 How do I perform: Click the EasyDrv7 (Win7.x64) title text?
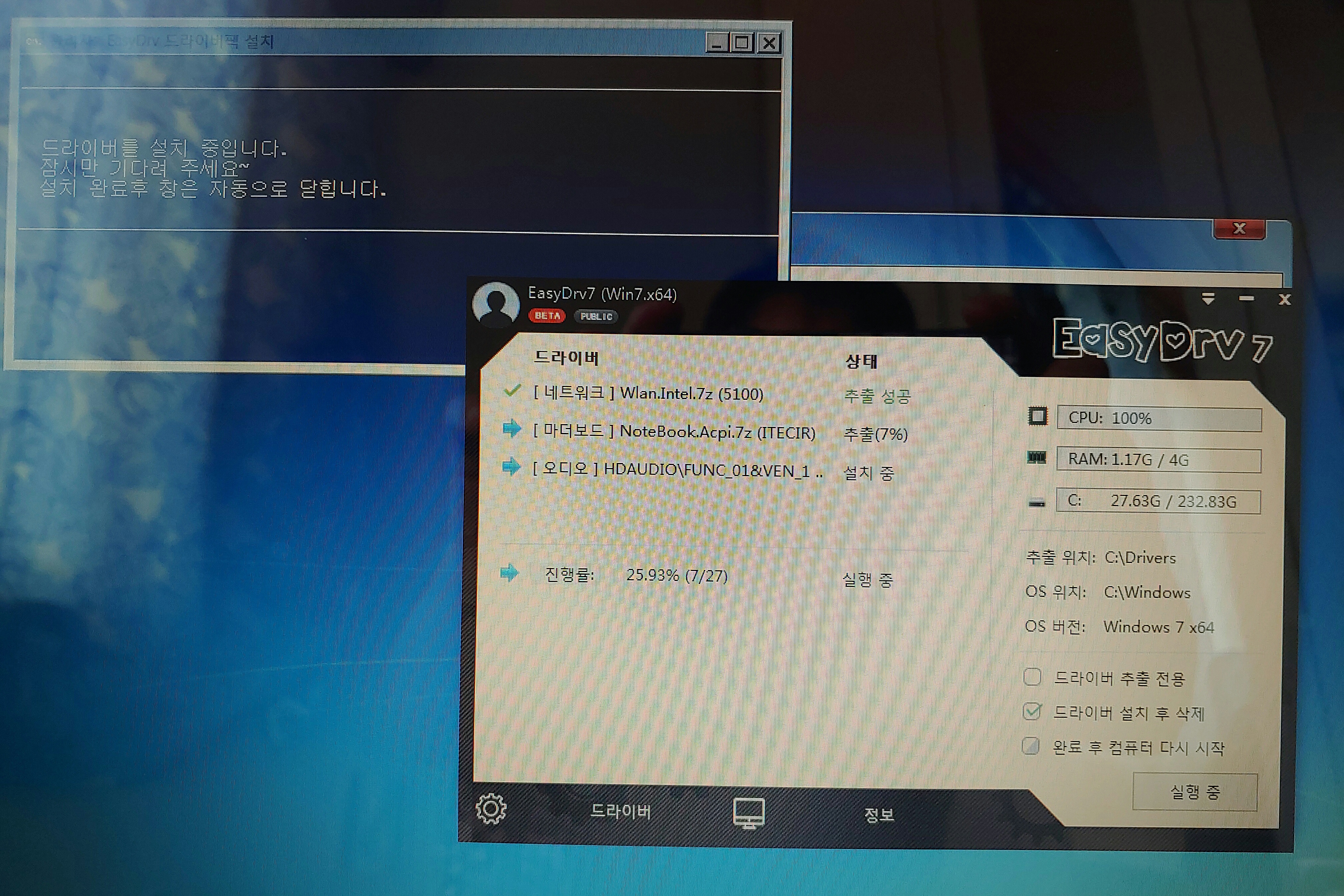[x=602, y=294]
